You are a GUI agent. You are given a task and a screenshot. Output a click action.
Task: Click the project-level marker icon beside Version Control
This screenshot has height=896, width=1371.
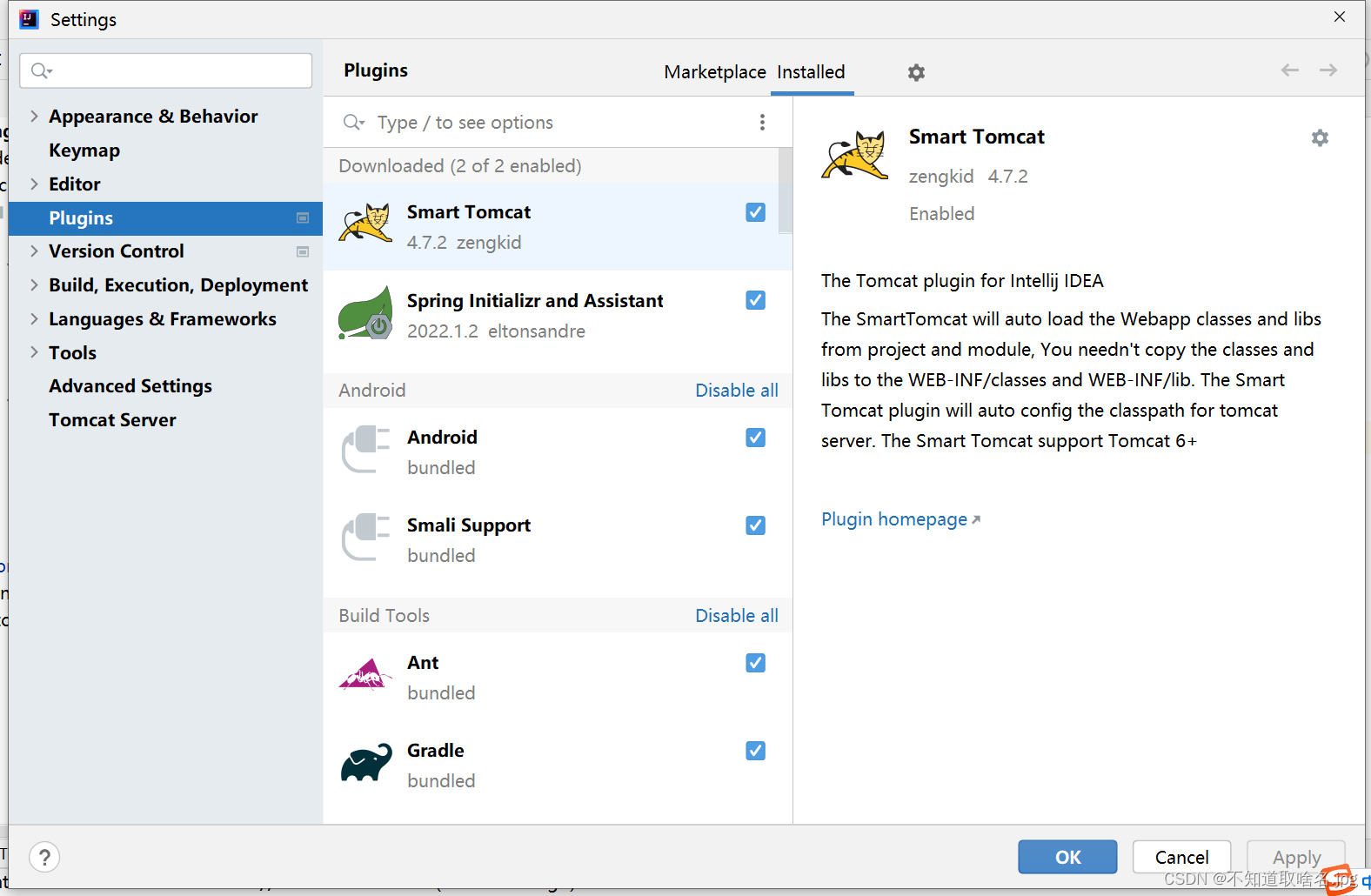(x=303, y=251)
